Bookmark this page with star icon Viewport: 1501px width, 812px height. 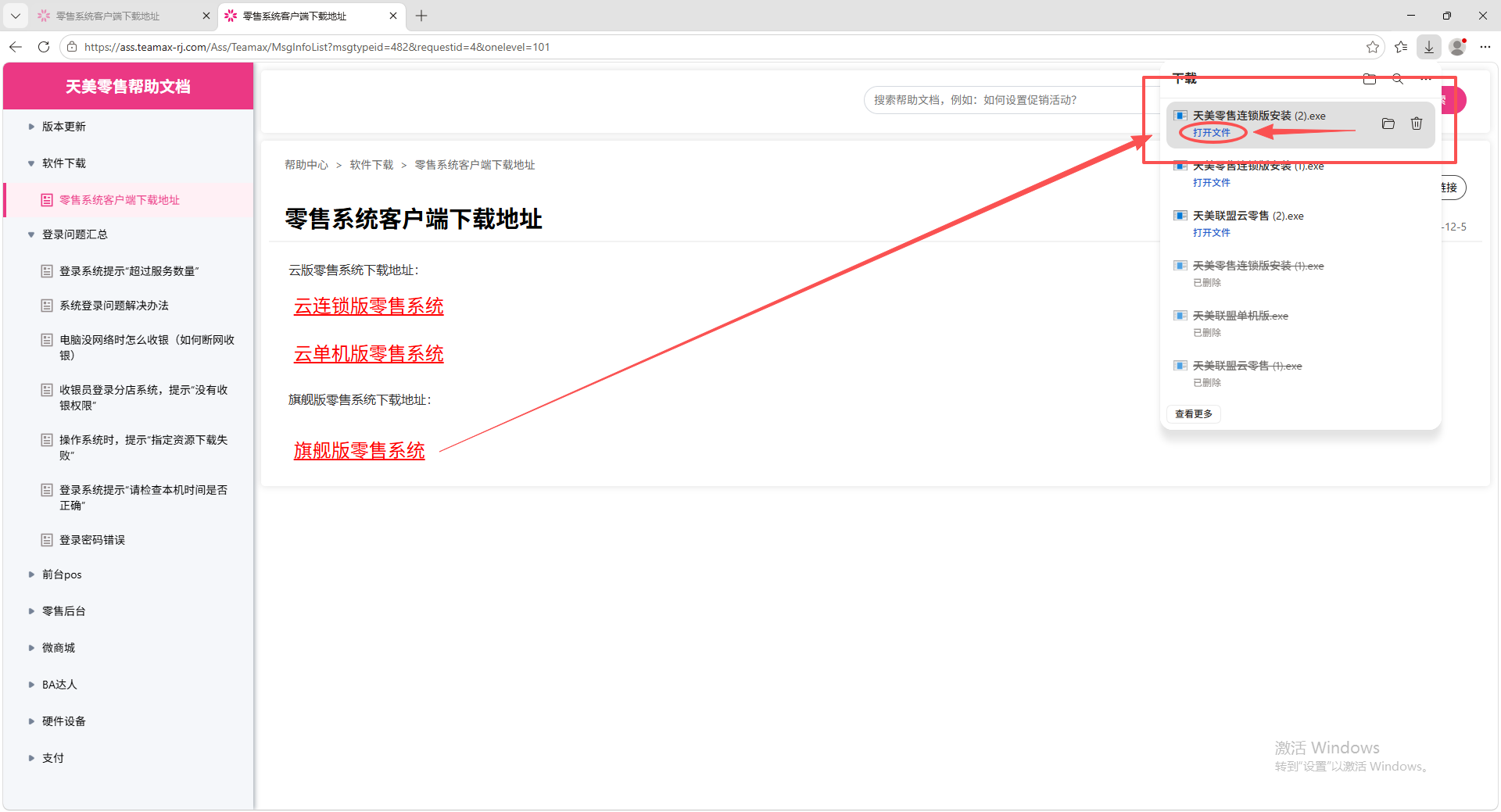1373,47
